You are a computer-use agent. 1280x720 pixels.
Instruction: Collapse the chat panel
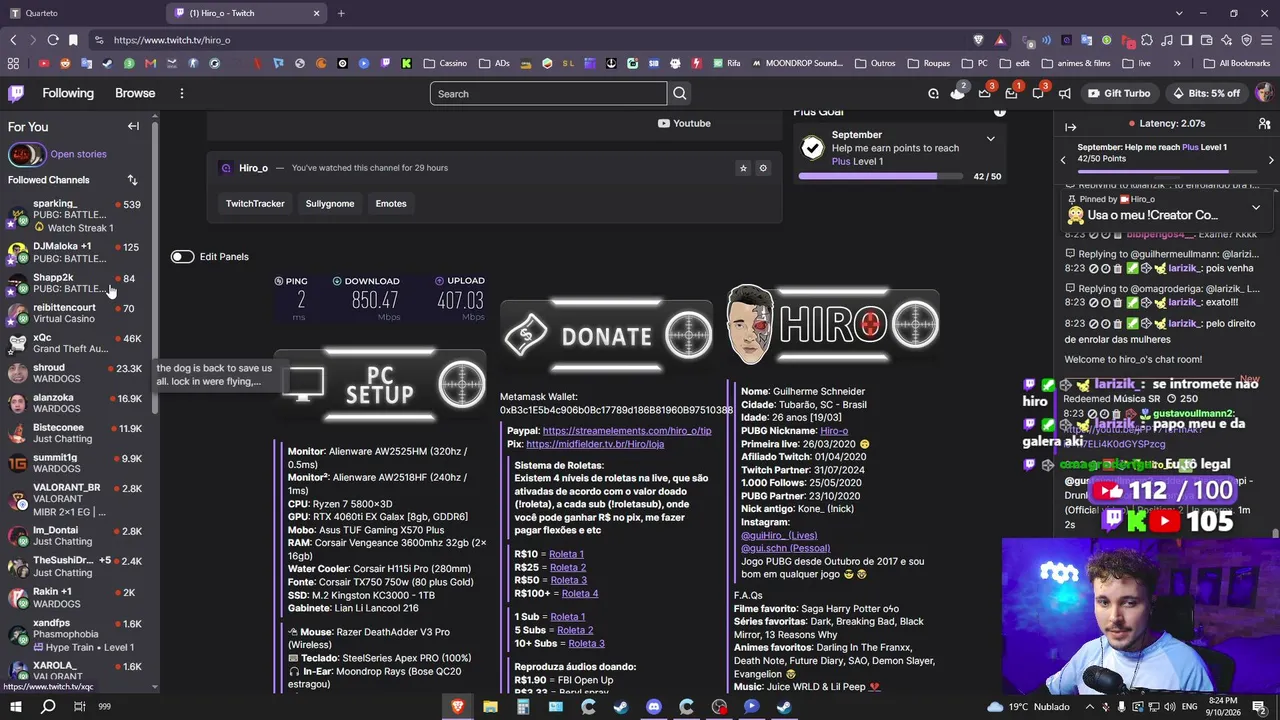click(1070, 127)
